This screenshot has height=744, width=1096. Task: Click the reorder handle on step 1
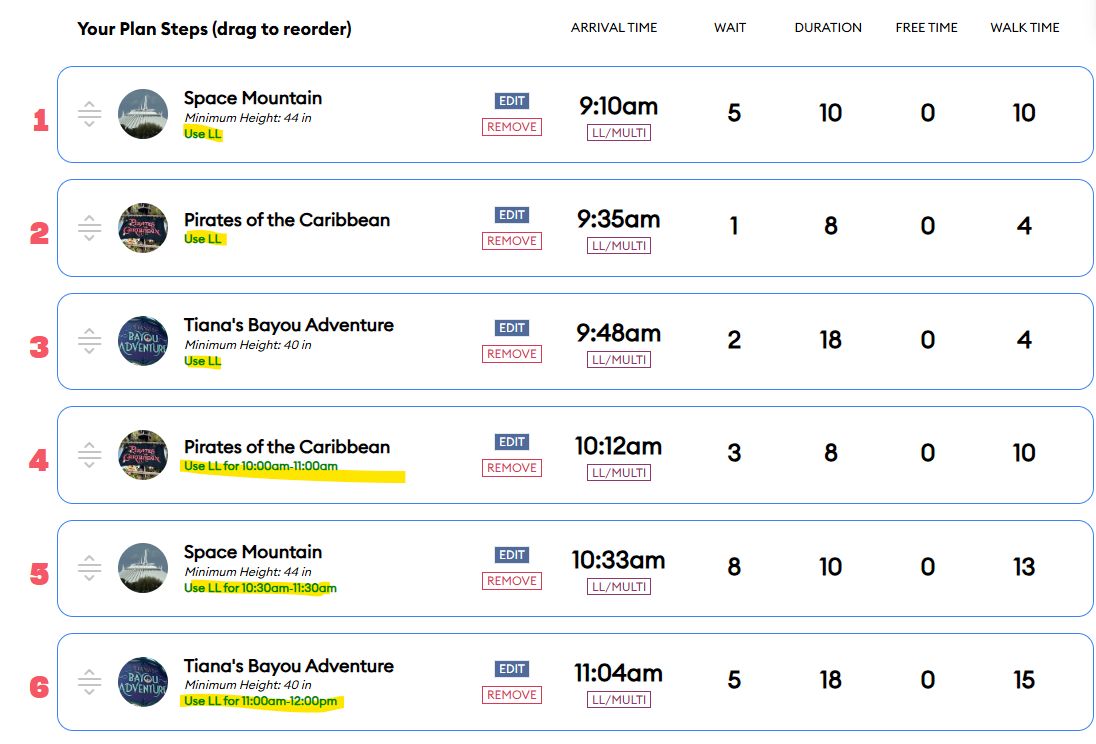tap(90, 115)
